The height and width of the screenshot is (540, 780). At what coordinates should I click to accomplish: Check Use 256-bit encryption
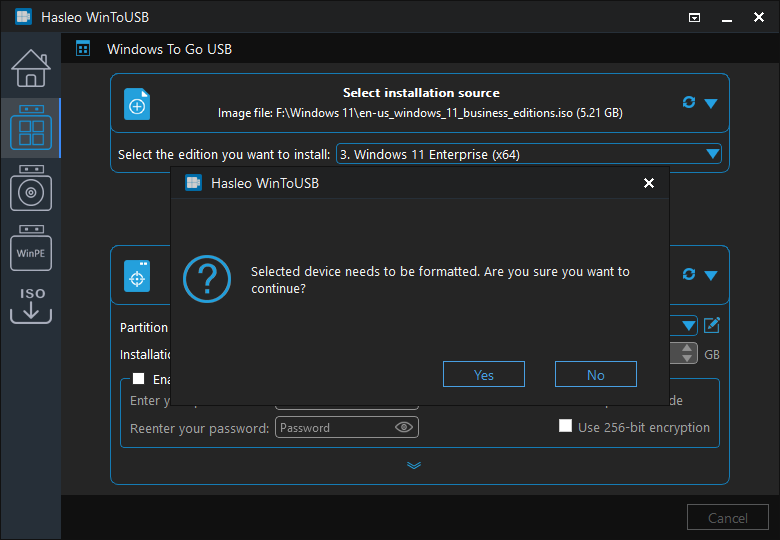click(x=565, y=426)
